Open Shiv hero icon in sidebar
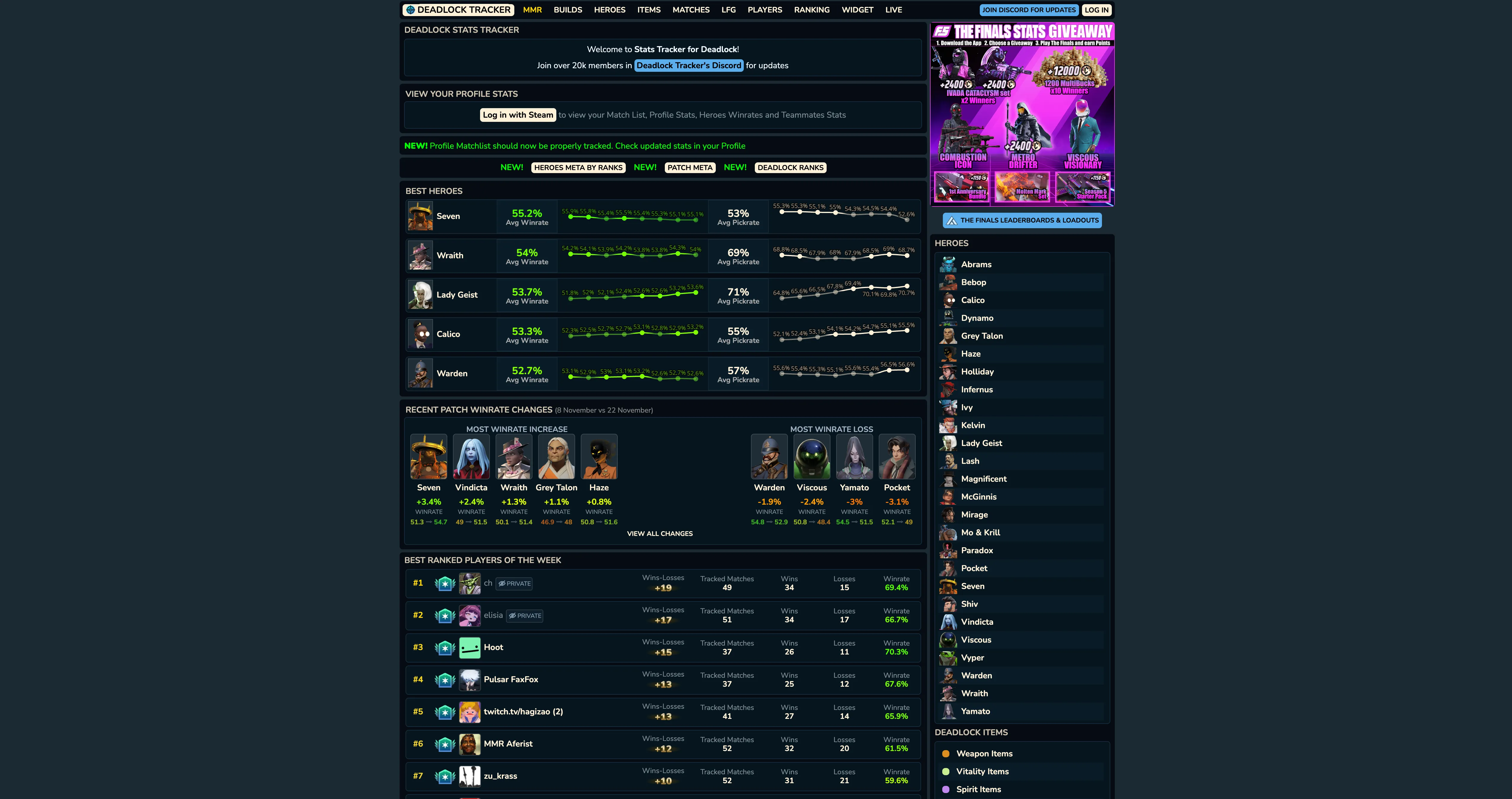The image size is (1512, 799). pyautogui.click(x=948, y=604)
